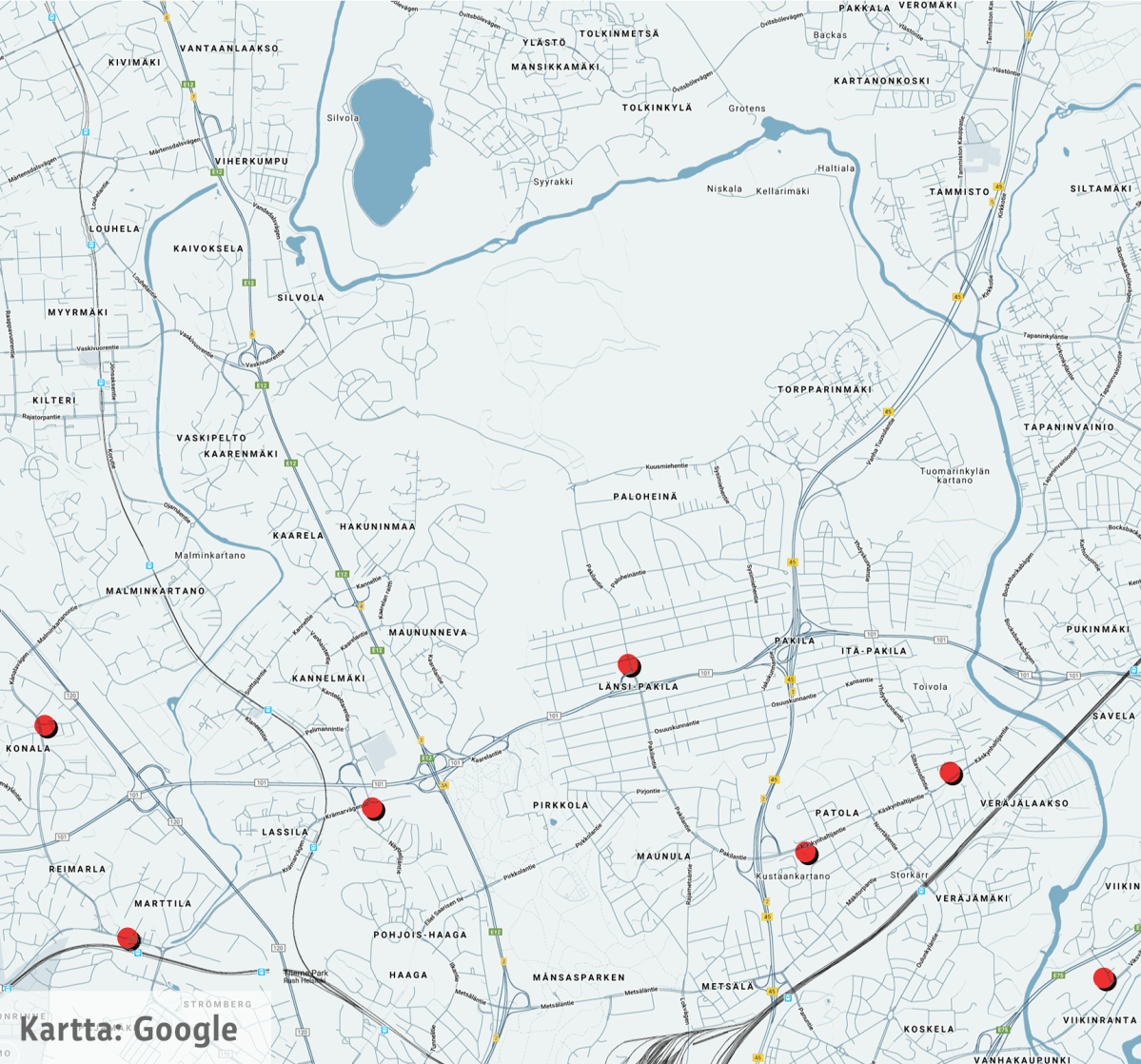
Task: Click the Maunula label
Action: (x=663, y=857)
